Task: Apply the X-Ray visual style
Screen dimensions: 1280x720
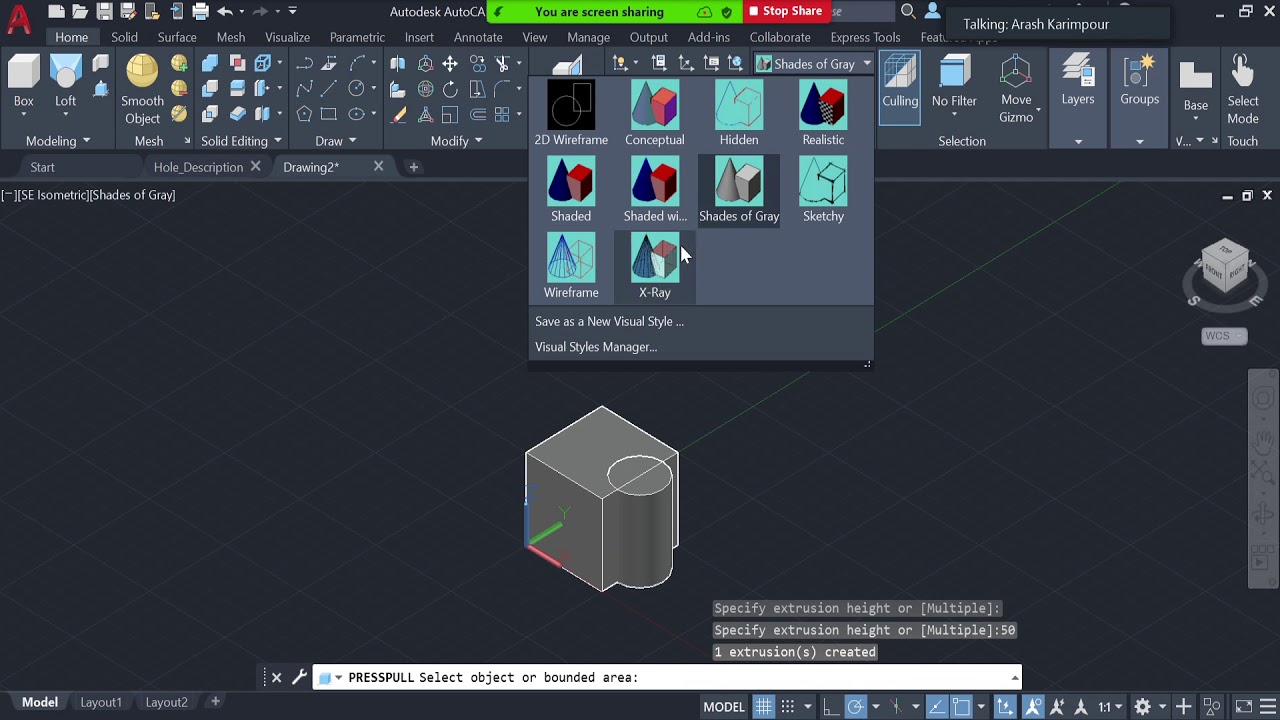Action: 655,266
